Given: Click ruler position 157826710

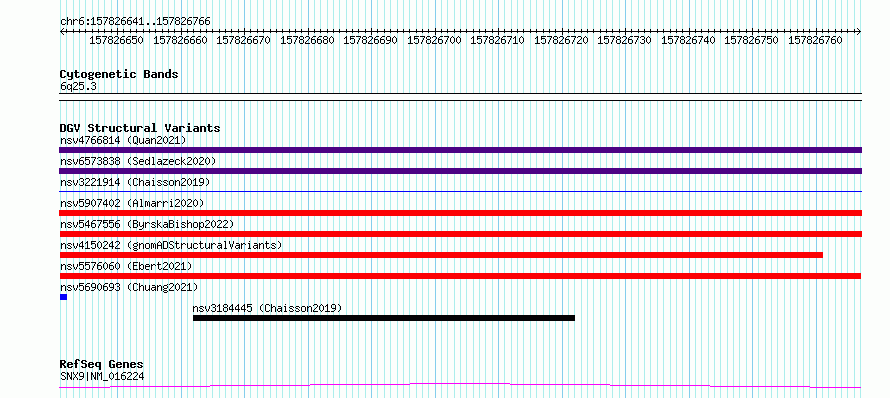Looking at the screenshot, I should pyautogui.click(x=498, y=40).
